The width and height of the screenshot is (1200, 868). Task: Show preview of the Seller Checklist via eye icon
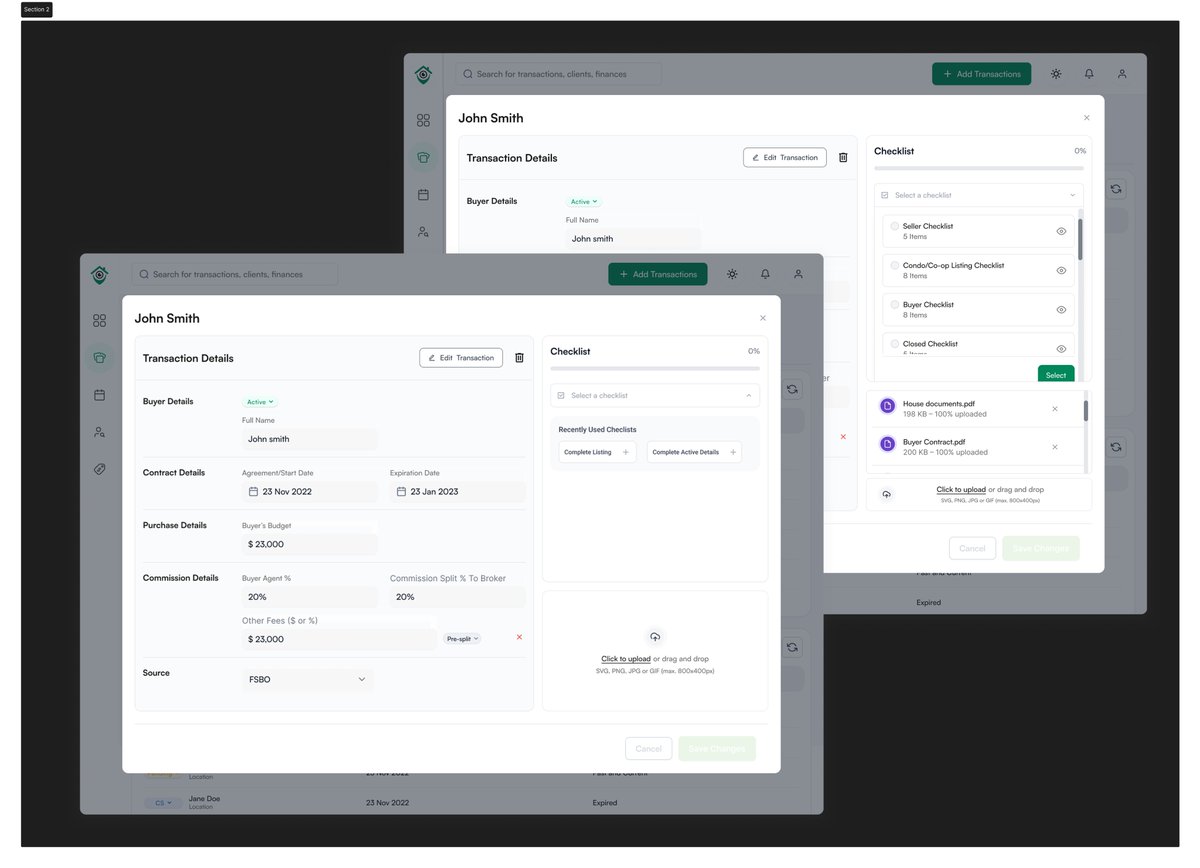pyautogui.click(x=1063, y=230)
